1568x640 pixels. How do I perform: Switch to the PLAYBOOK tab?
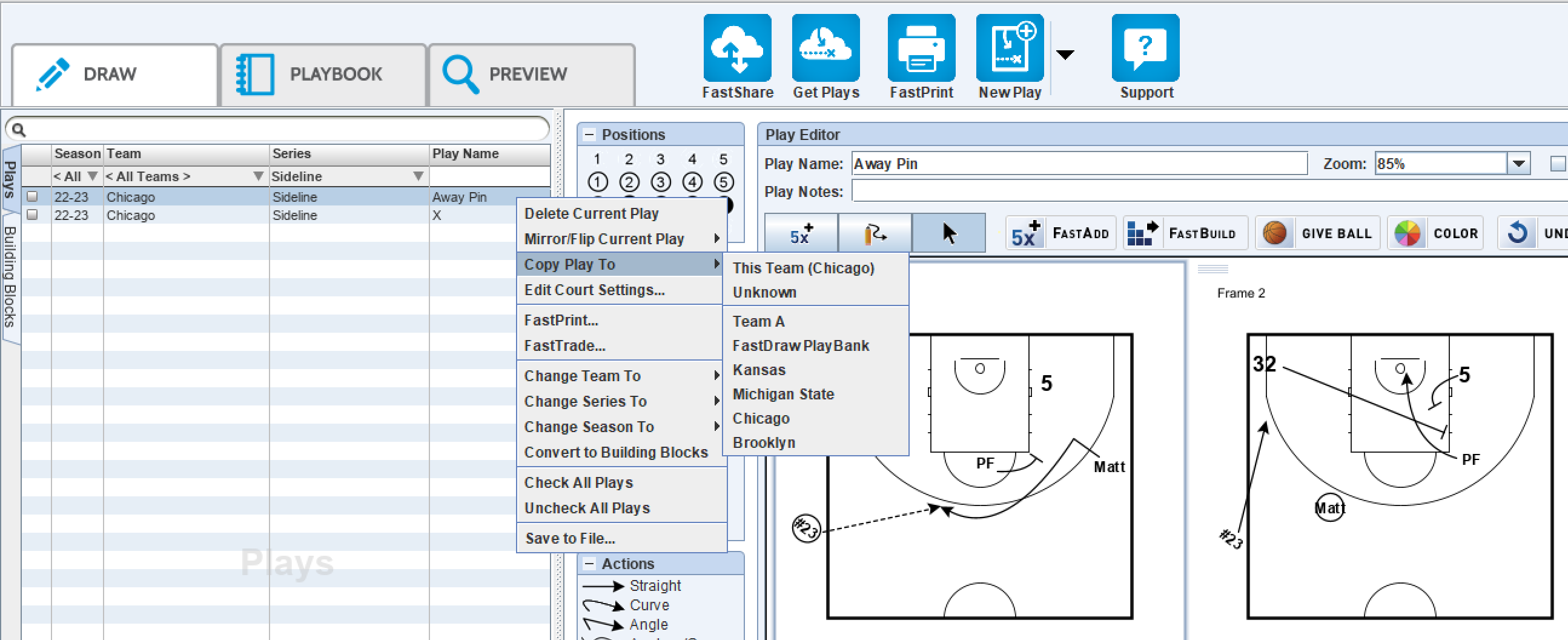tap(323, 75)
